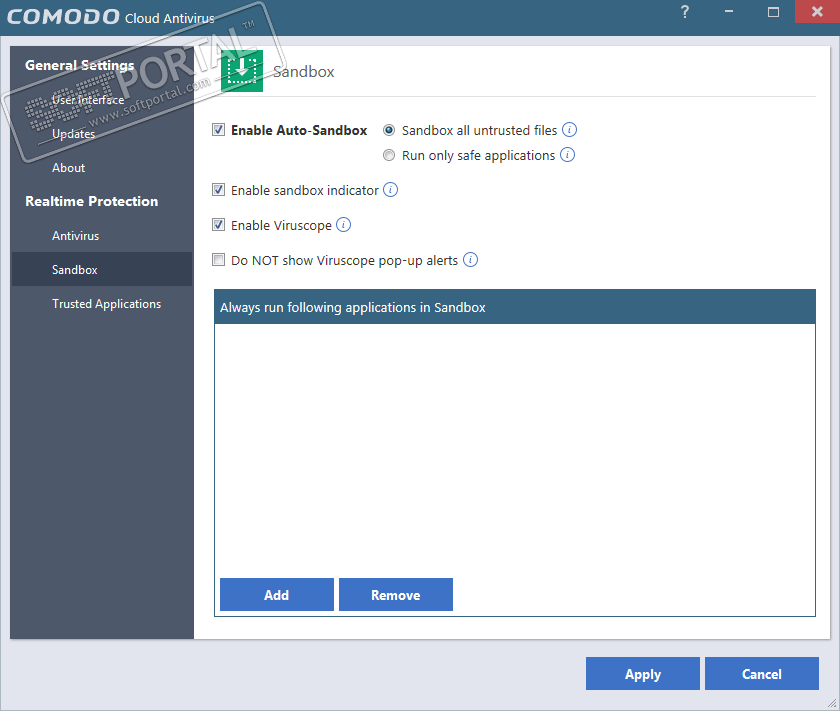Click the green Sandbox header icon
840x711 pixels.
point(242,71)
